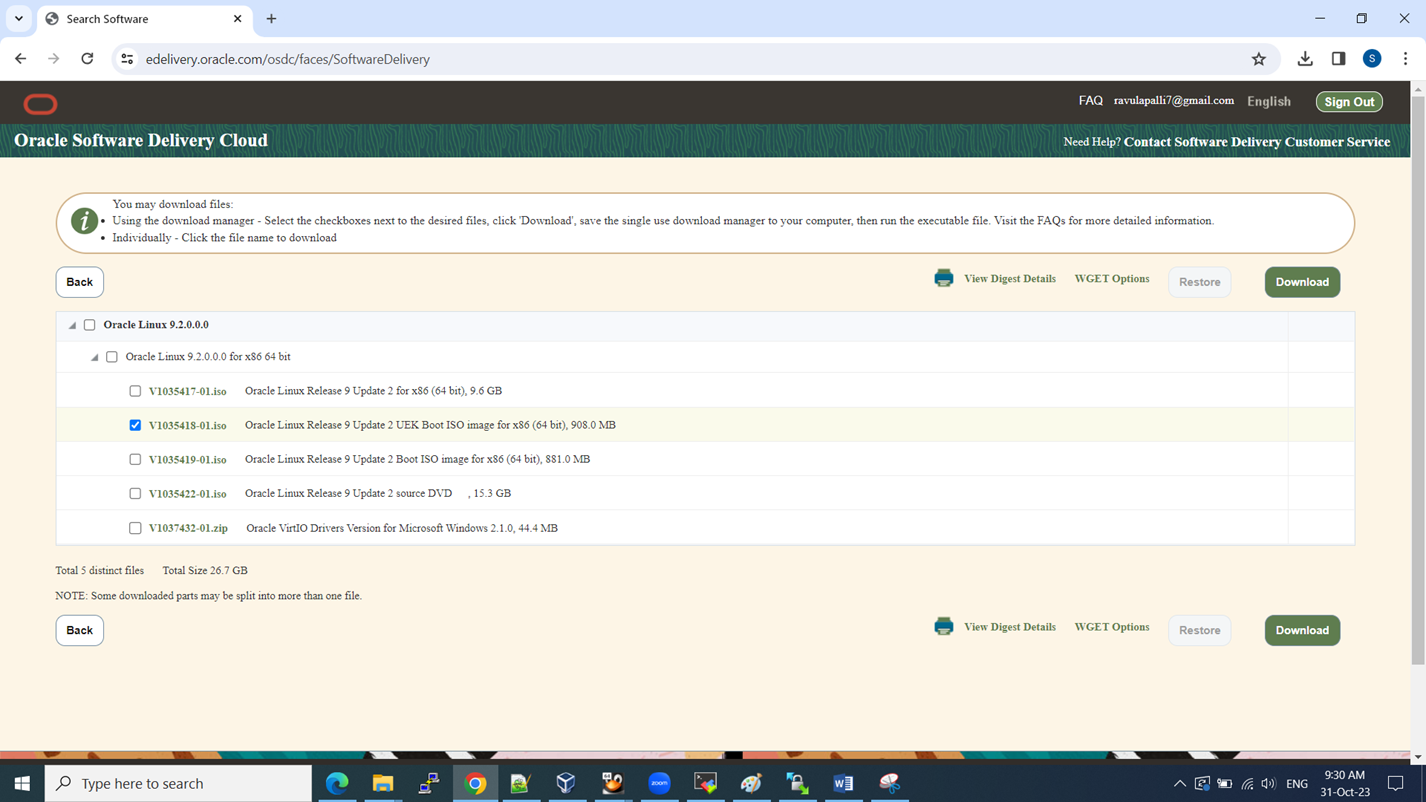Click Windows taskbar search box
1426x802 pixels.
tap(178, 783)
